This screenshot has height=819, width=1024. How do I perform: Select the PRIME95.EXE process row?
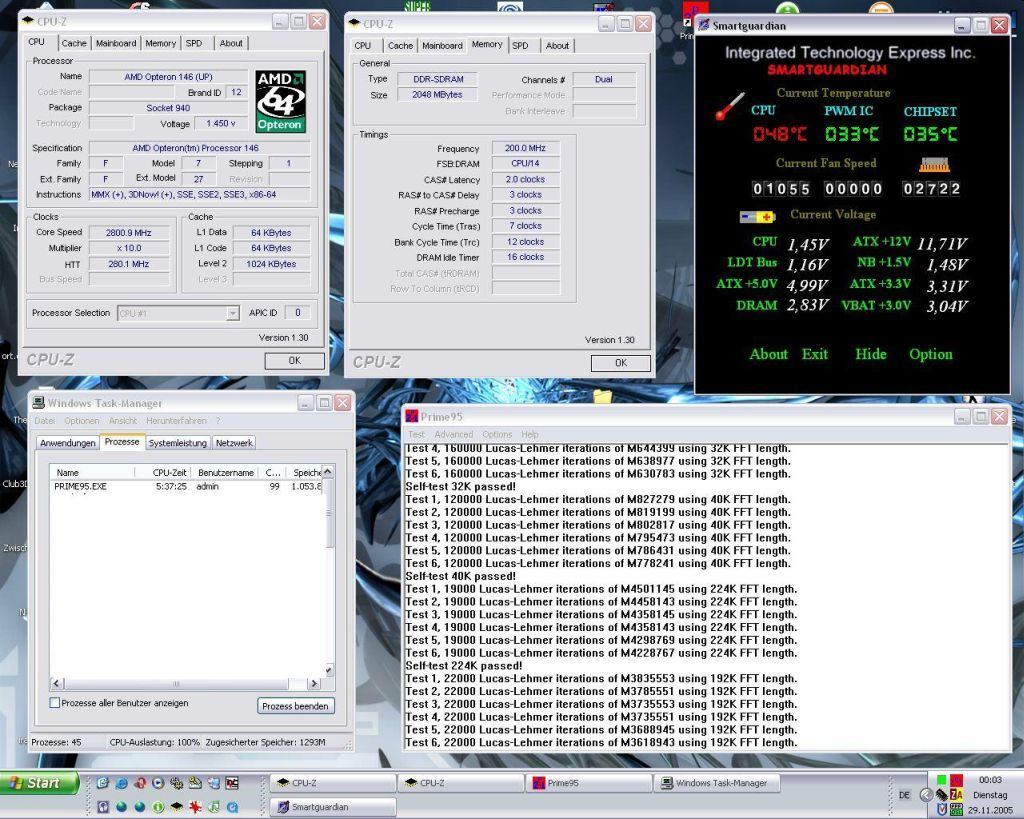[186, 487]
